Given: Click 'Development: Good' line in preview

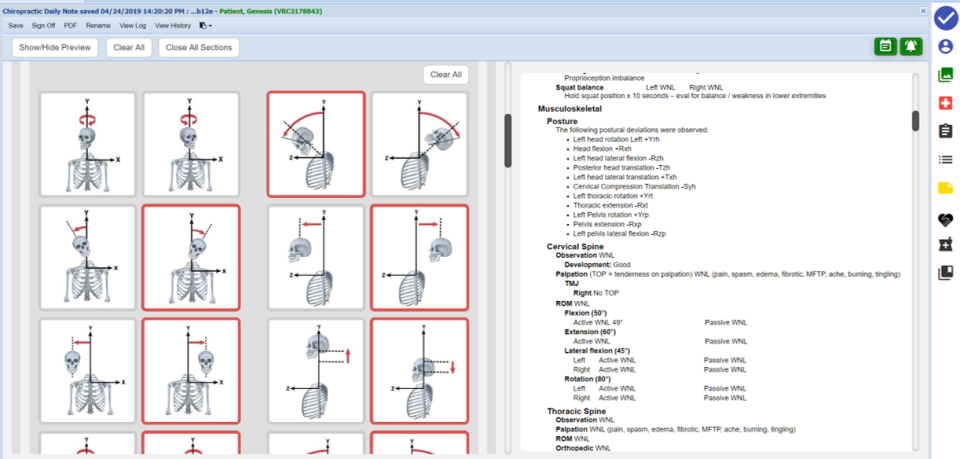Looking at the screenshot, I should point(598,265).
